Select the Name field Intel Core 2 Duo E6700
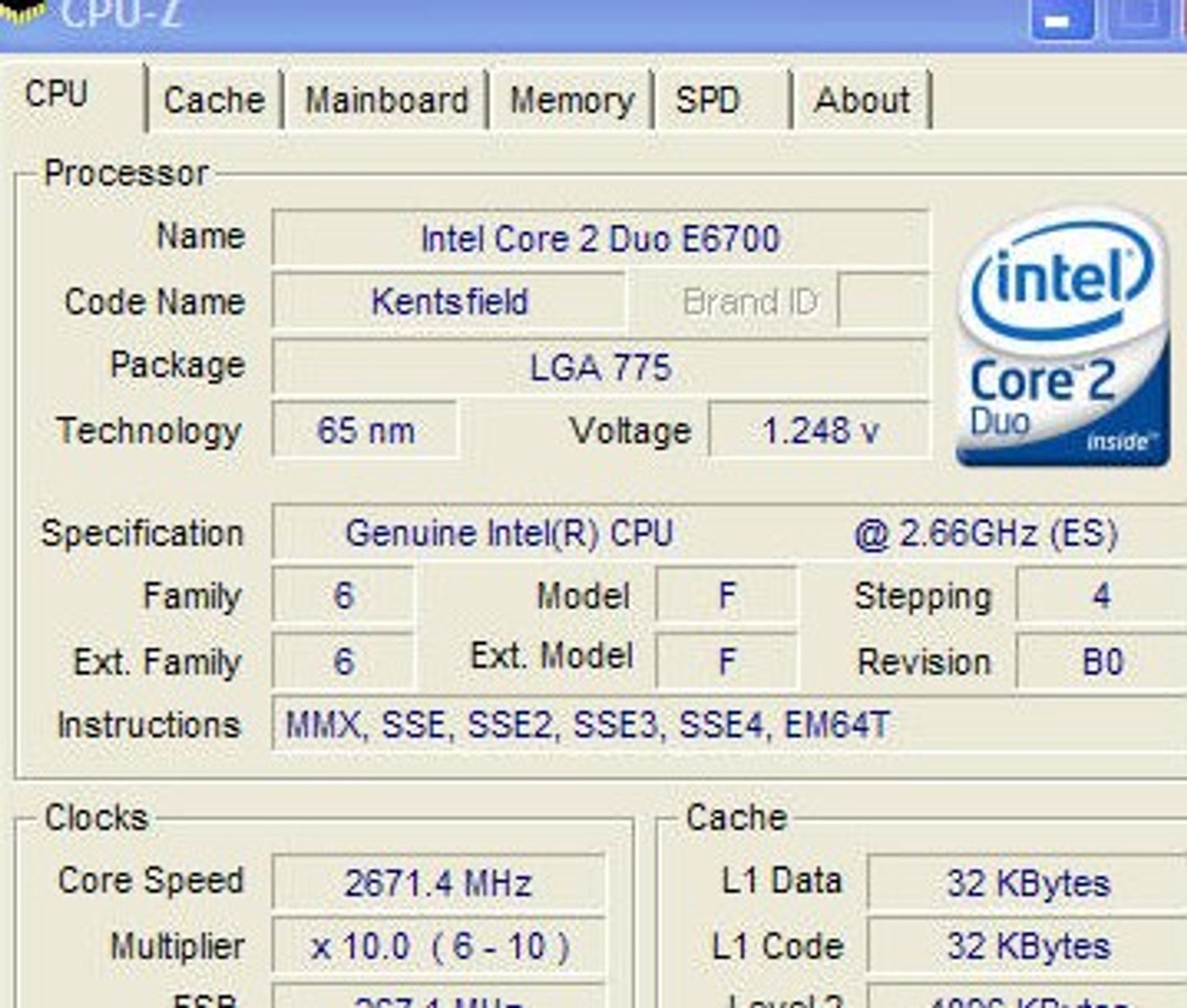Screen dimensions: 1187x1008 600,239
